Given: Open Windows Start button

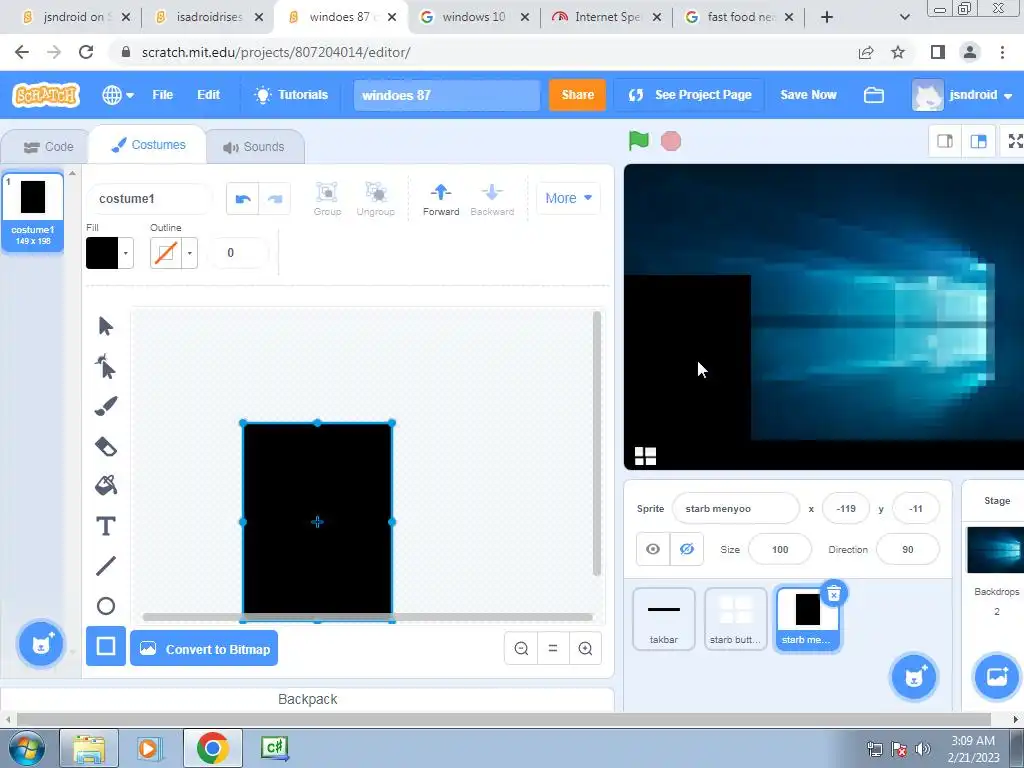Looking at the screenshot, I should coord(27,748).
